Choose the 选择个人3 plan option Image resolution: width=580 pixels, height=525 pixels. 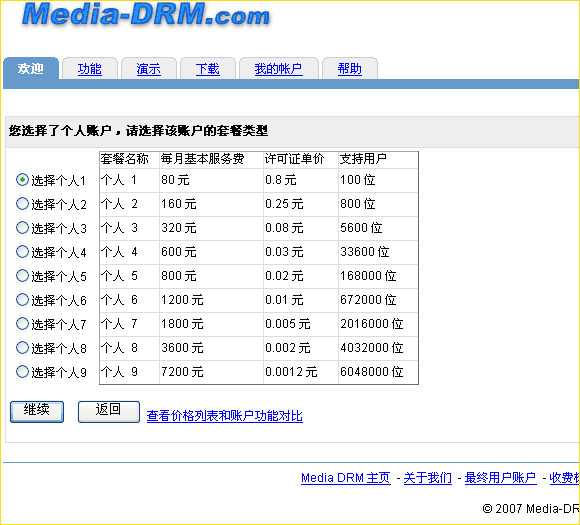(x=22, y=228)
